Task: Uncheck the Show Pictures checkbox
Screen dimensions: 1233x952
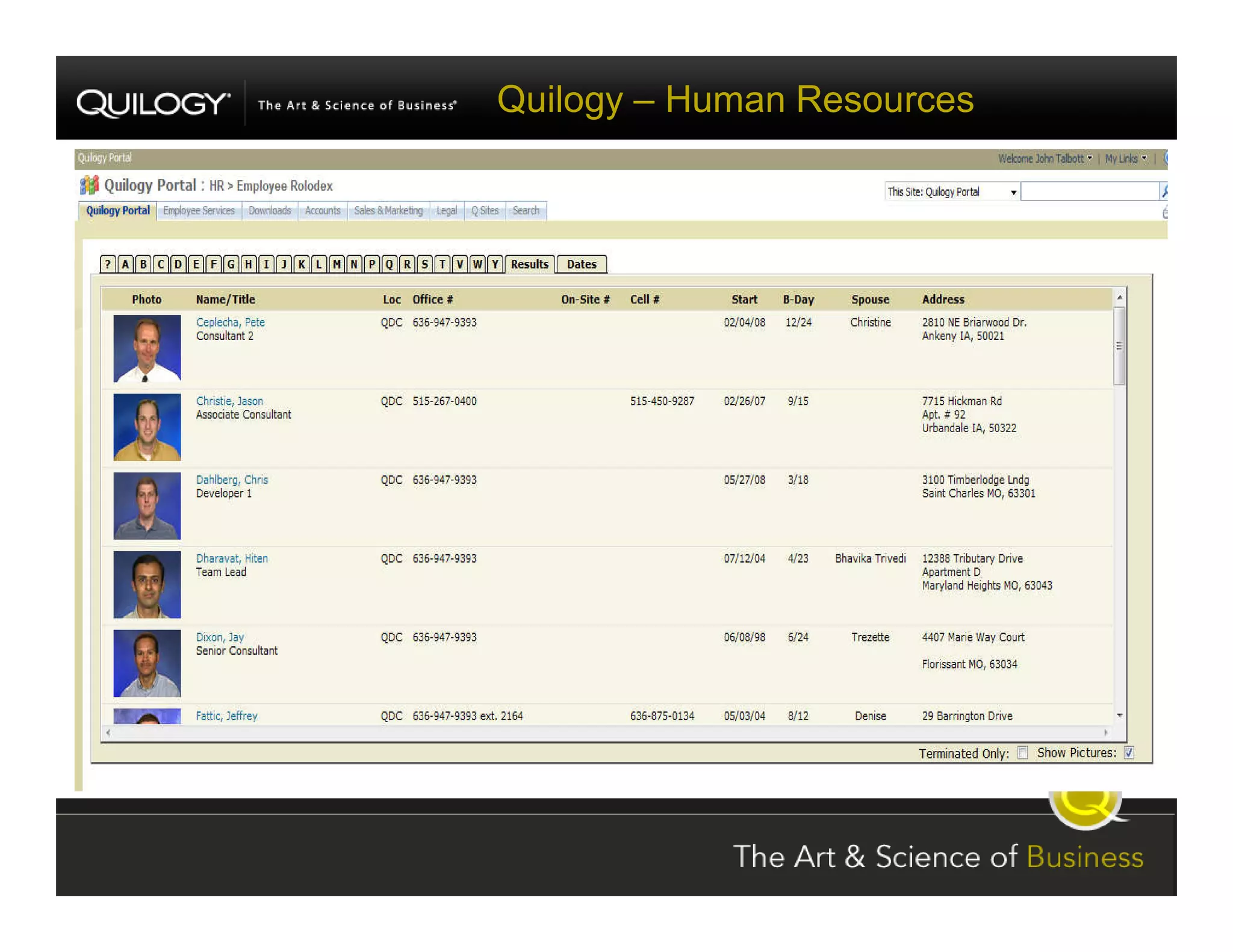Action: [1129, 753]
